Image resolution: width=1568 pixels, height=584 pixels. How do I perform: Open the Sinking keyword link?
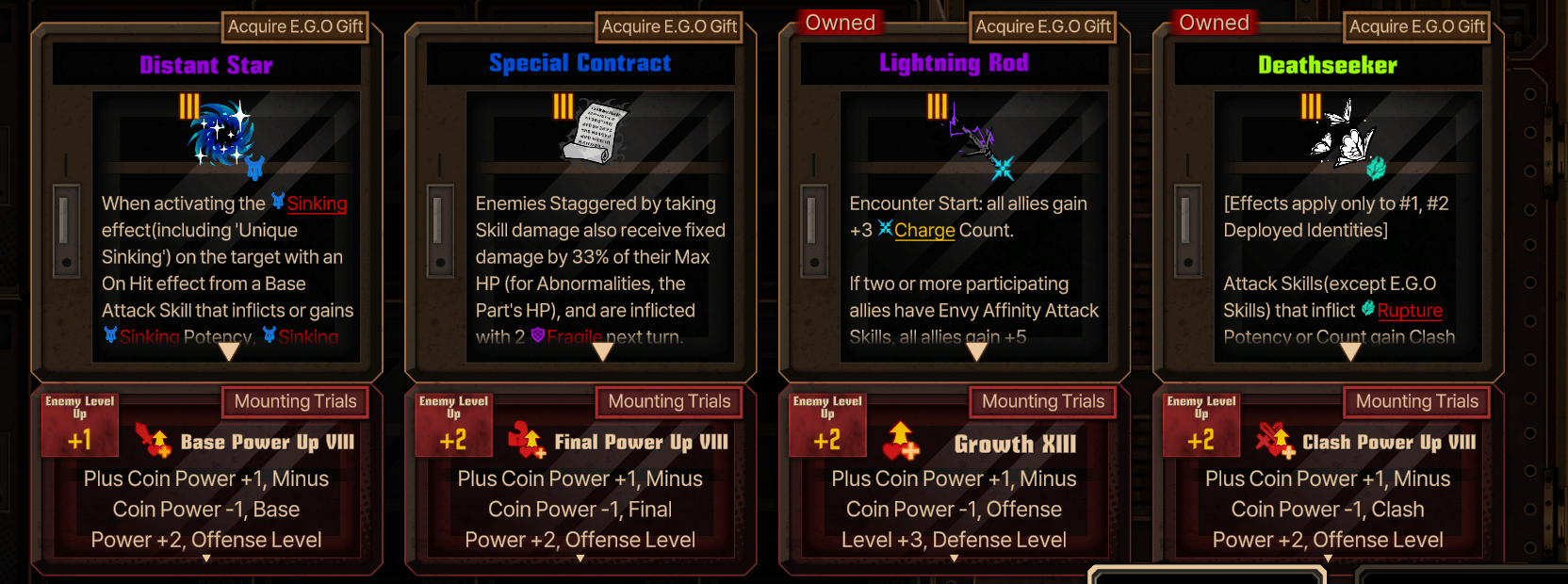(x=317, y=203)
